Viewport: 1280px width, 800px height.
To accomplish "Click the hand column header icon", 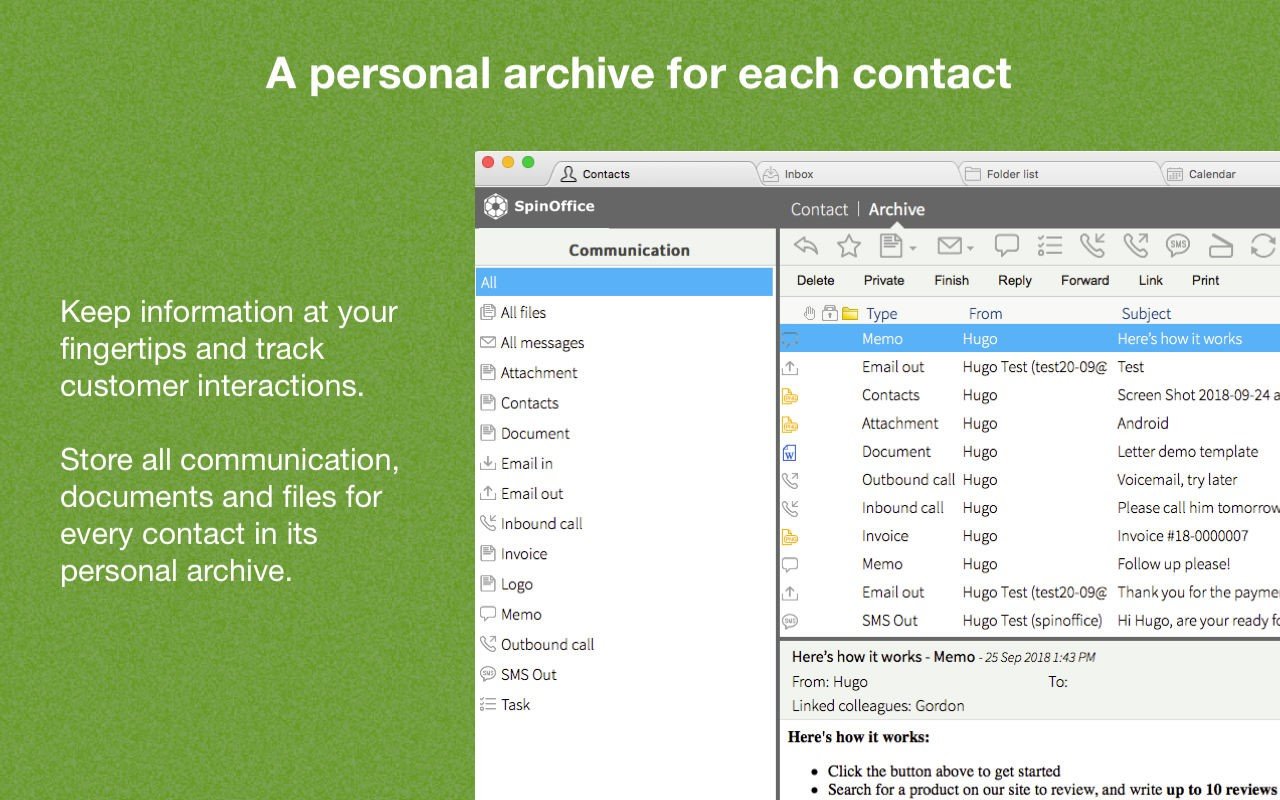I will [810, 313].
